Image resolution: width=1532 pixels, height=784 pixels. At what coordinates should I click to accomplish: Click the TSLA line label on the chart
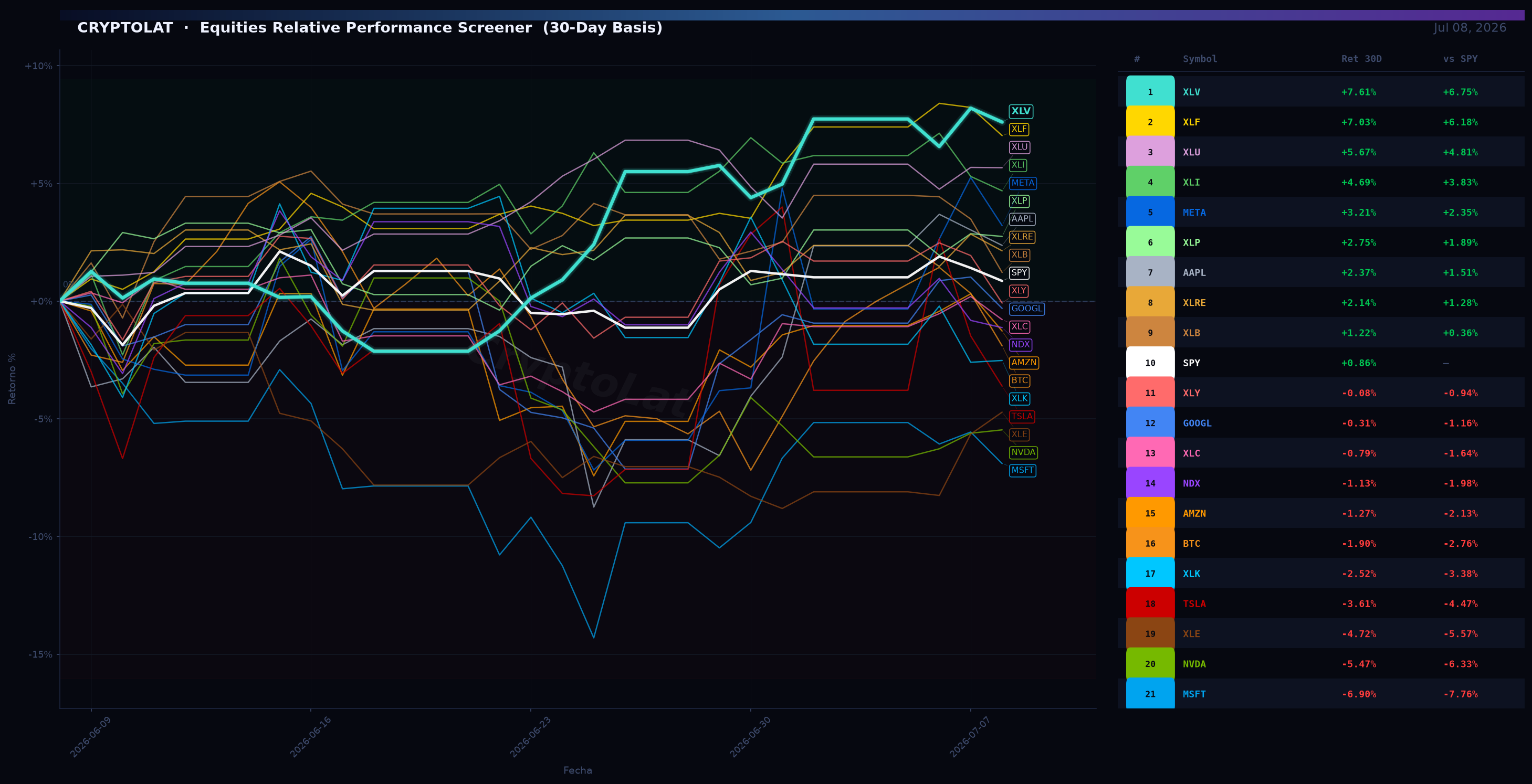point(1022,417)
